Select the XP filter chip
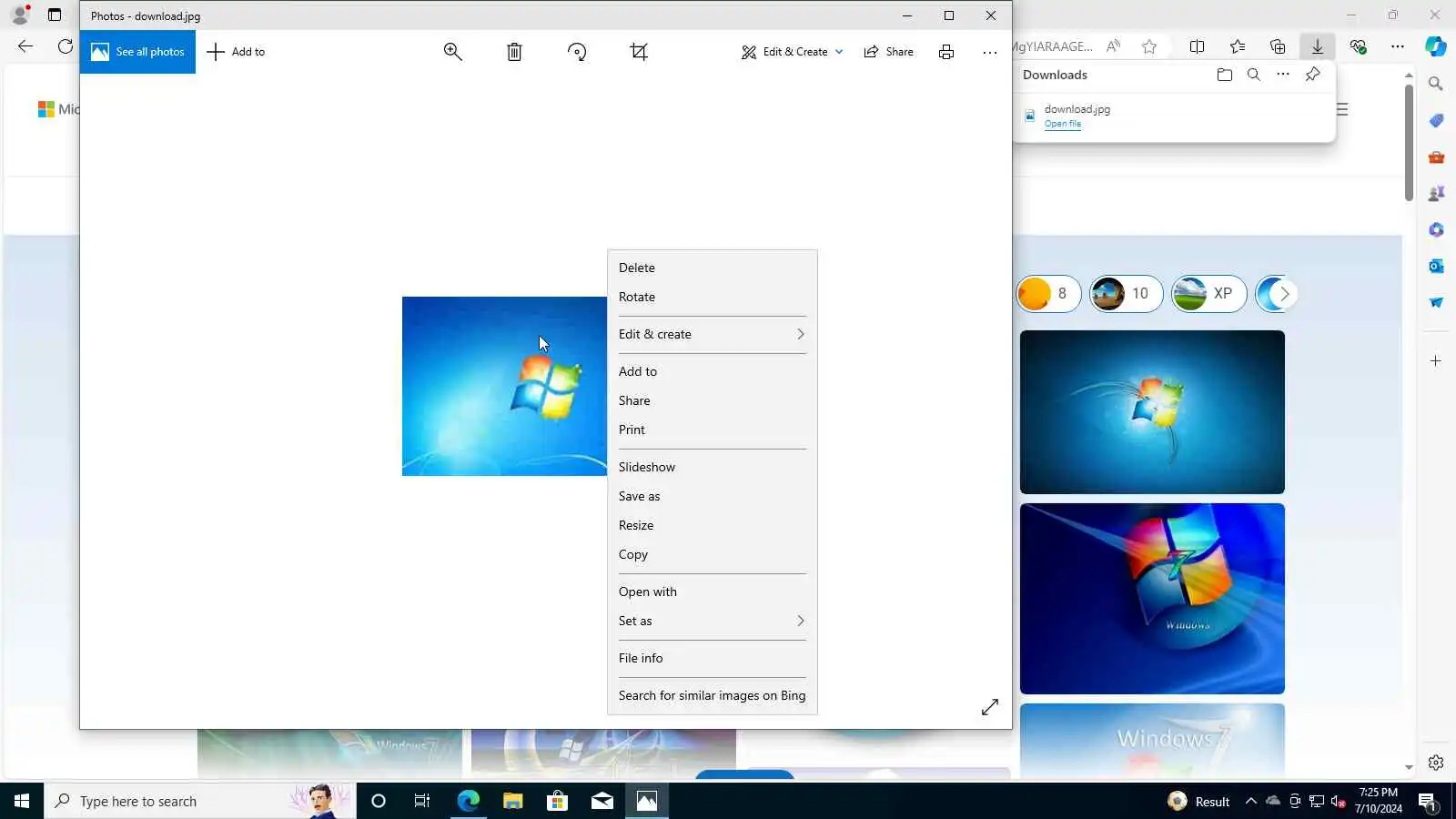 click(1208, 294)
